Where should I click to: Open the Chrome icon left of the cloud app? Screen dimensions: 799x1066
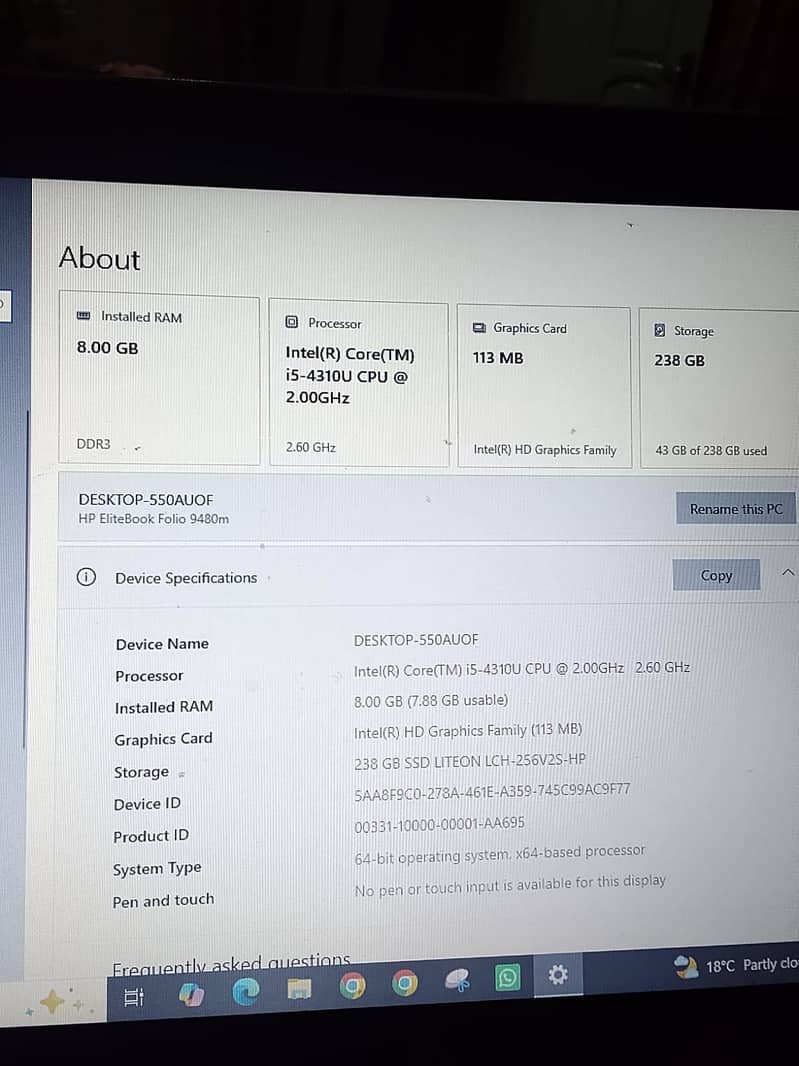pyautogui.click(x=405, y=983)
